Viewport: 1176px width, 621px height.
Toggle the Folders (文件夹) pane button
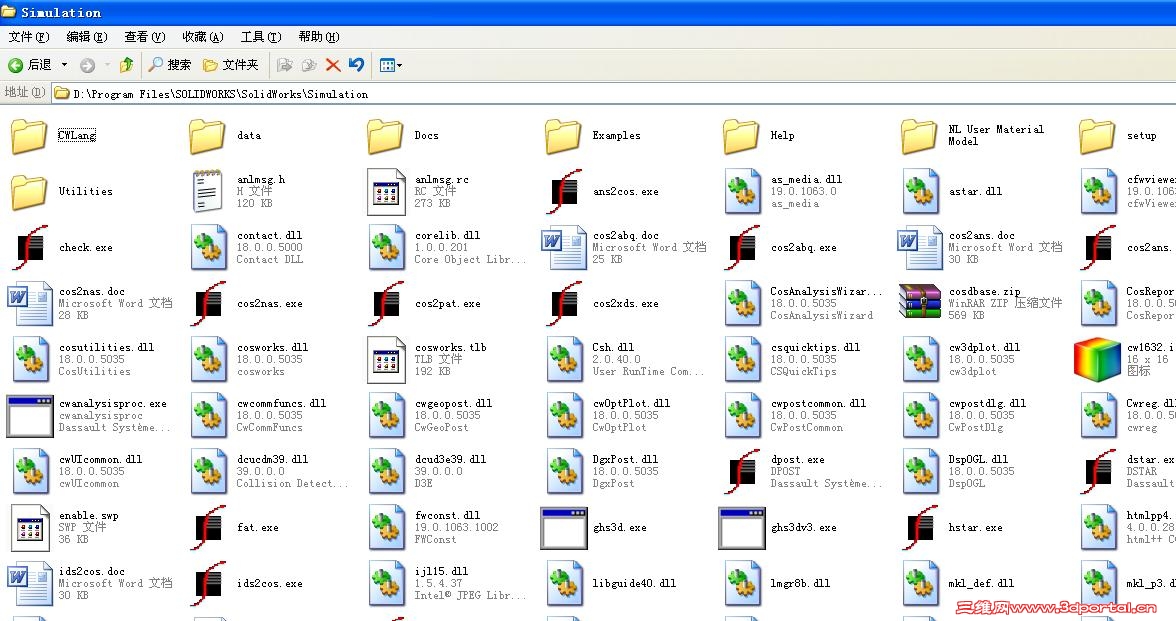[x=231, y=65]
